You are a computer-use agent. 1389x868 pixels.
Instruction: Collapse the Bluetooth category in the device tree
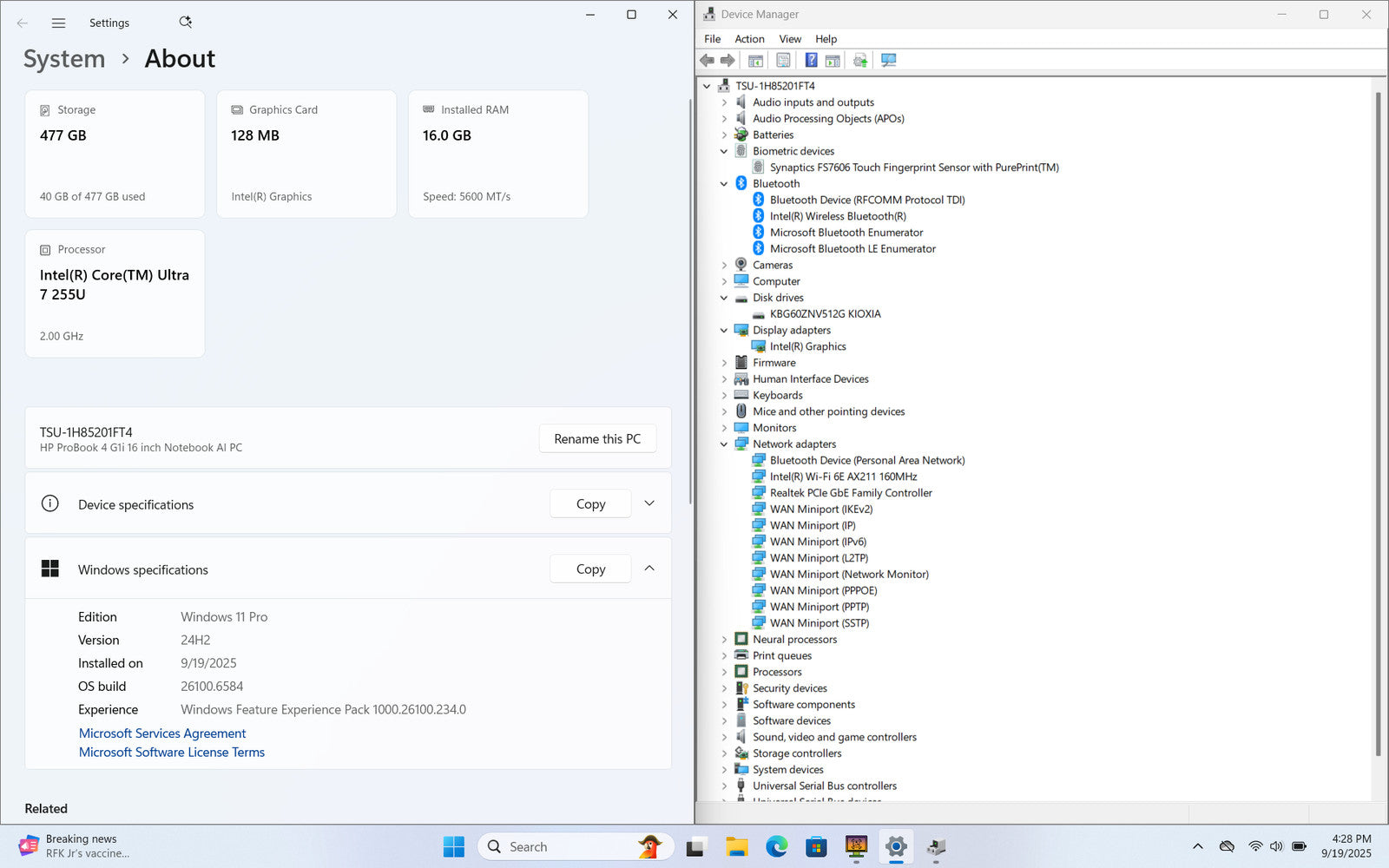(724, 184)
